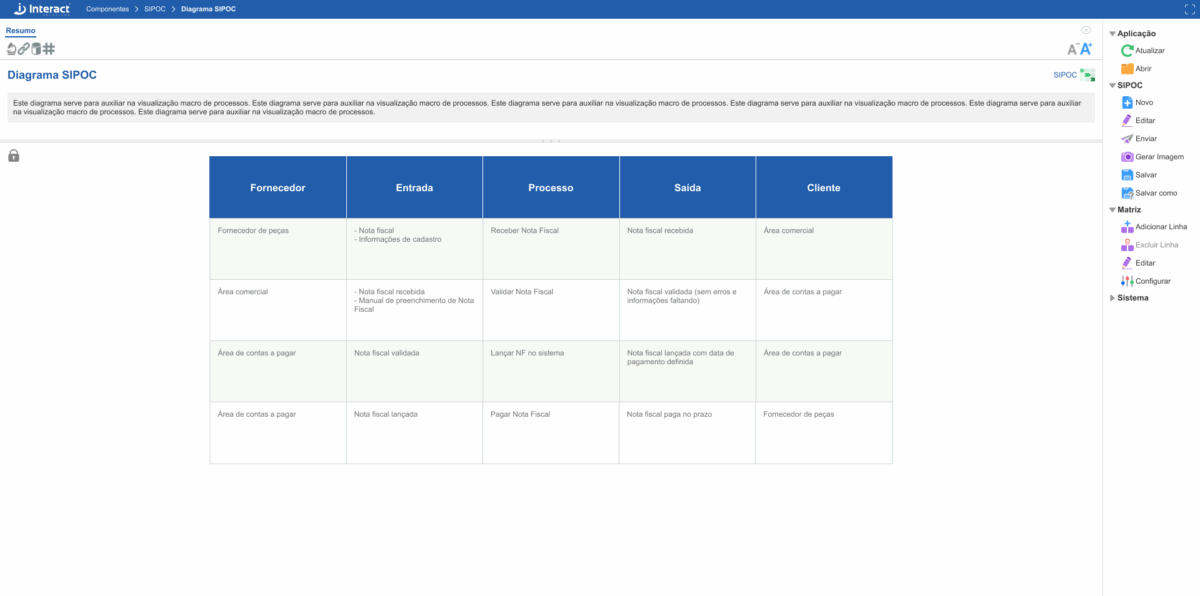Viewport: 1200px width, 596px height.
Task: Click the 'Pagar Nota Fiscal' cell
Action: click(551, 433)
